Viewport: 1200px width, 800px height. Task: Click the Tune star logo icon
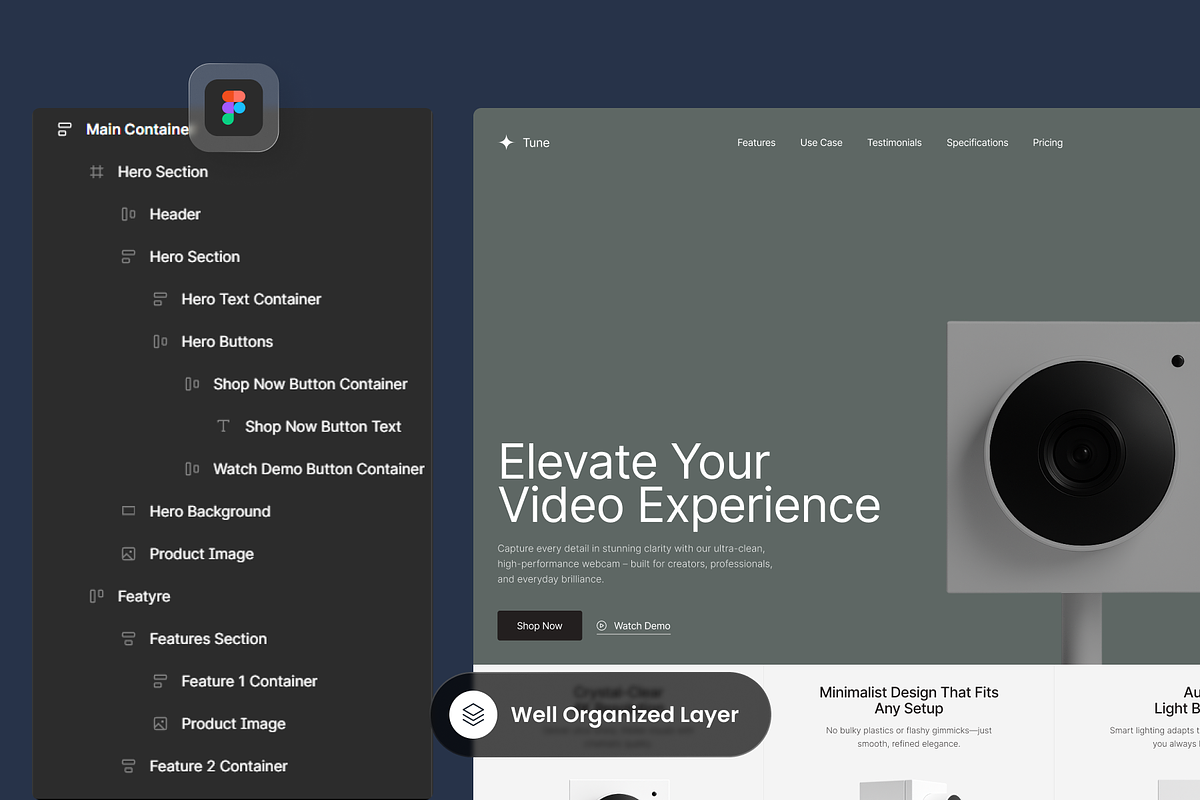pyautogui.click(x=506, y=143)
